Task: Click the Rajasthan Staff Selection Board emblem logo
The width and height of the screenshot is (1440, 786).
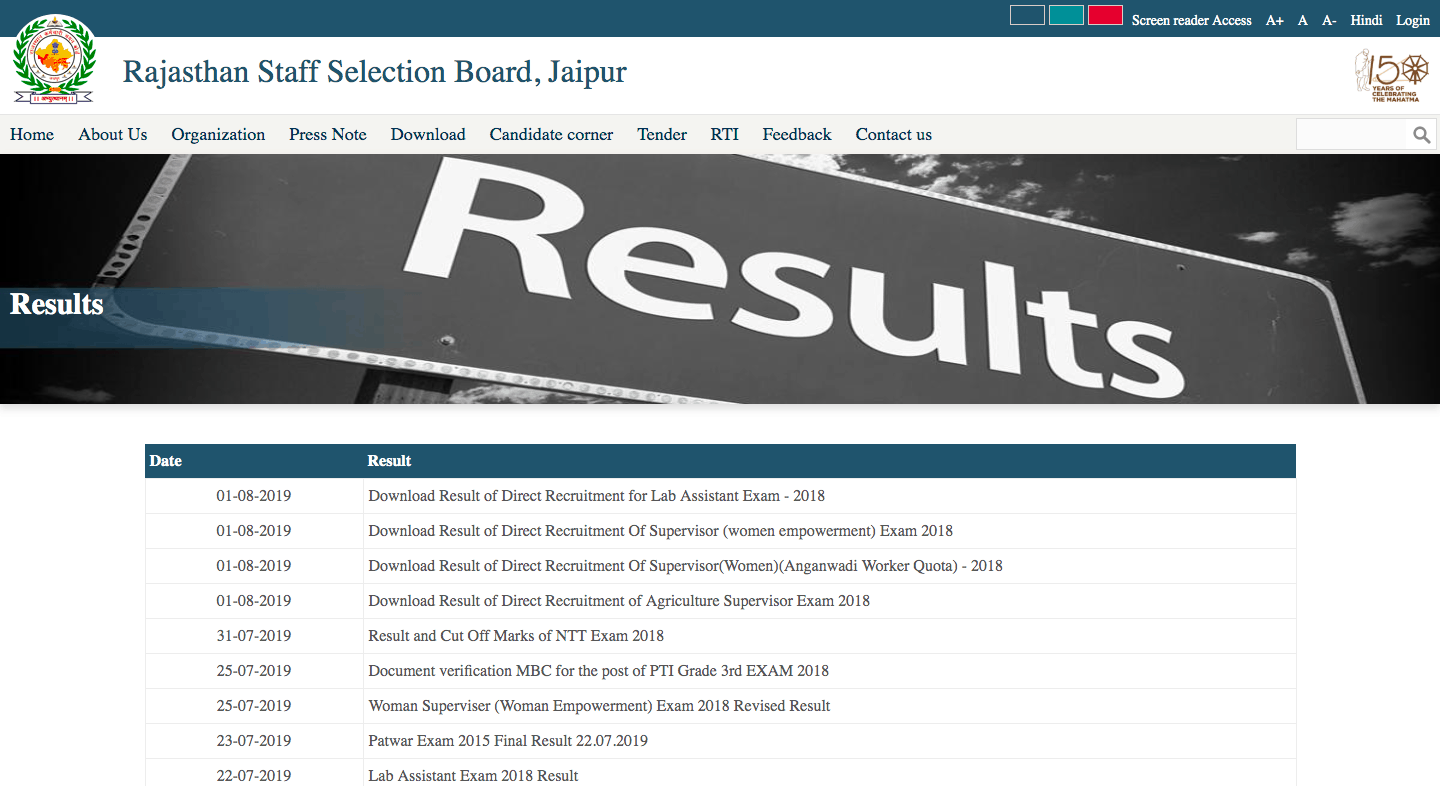Action: pyautogui.click(x=54, y=60)
